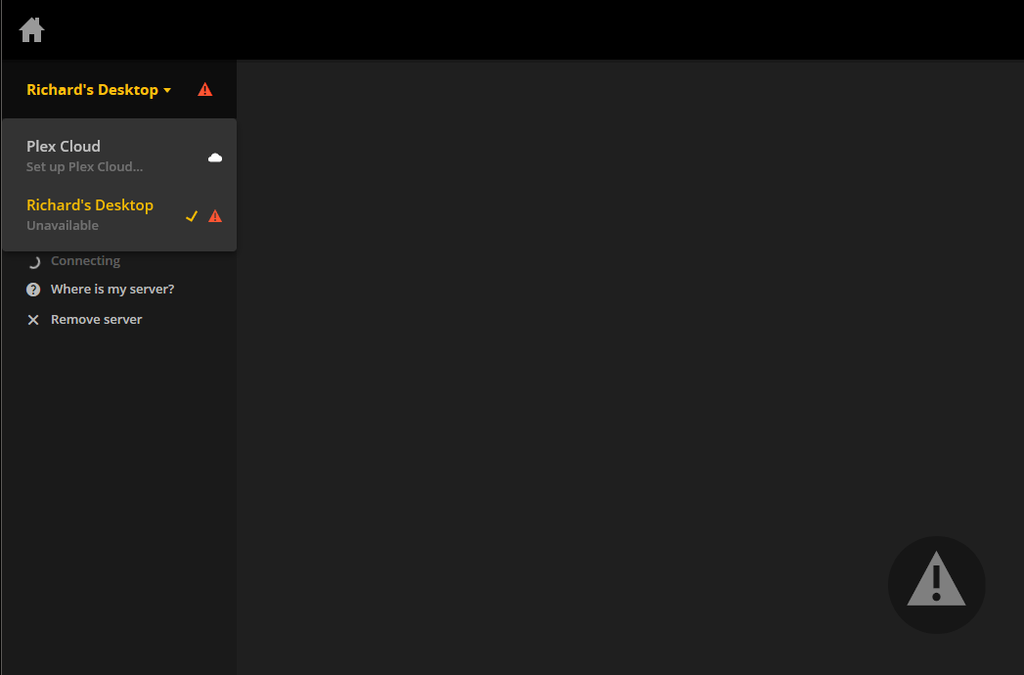Click the X icon beside Remove server
The image size is (1024, 675).
point(33,320)
